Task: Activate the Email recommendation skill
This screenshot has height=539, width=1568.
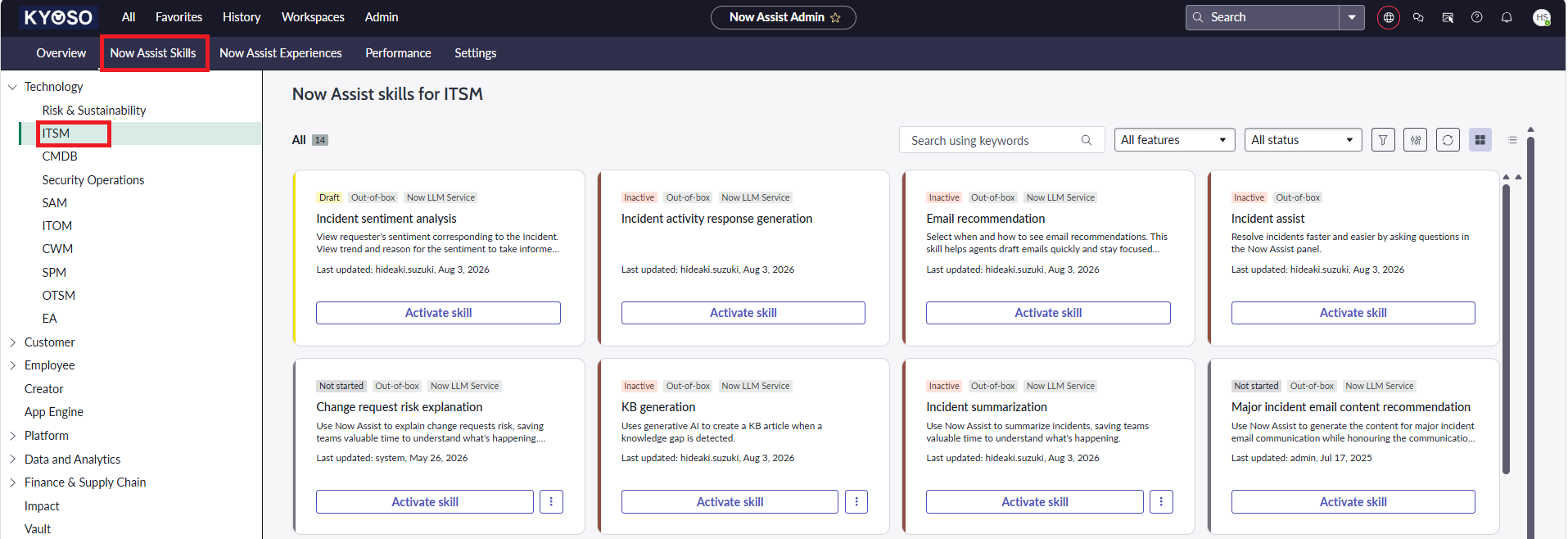Action: click(x=1048, y=313)
